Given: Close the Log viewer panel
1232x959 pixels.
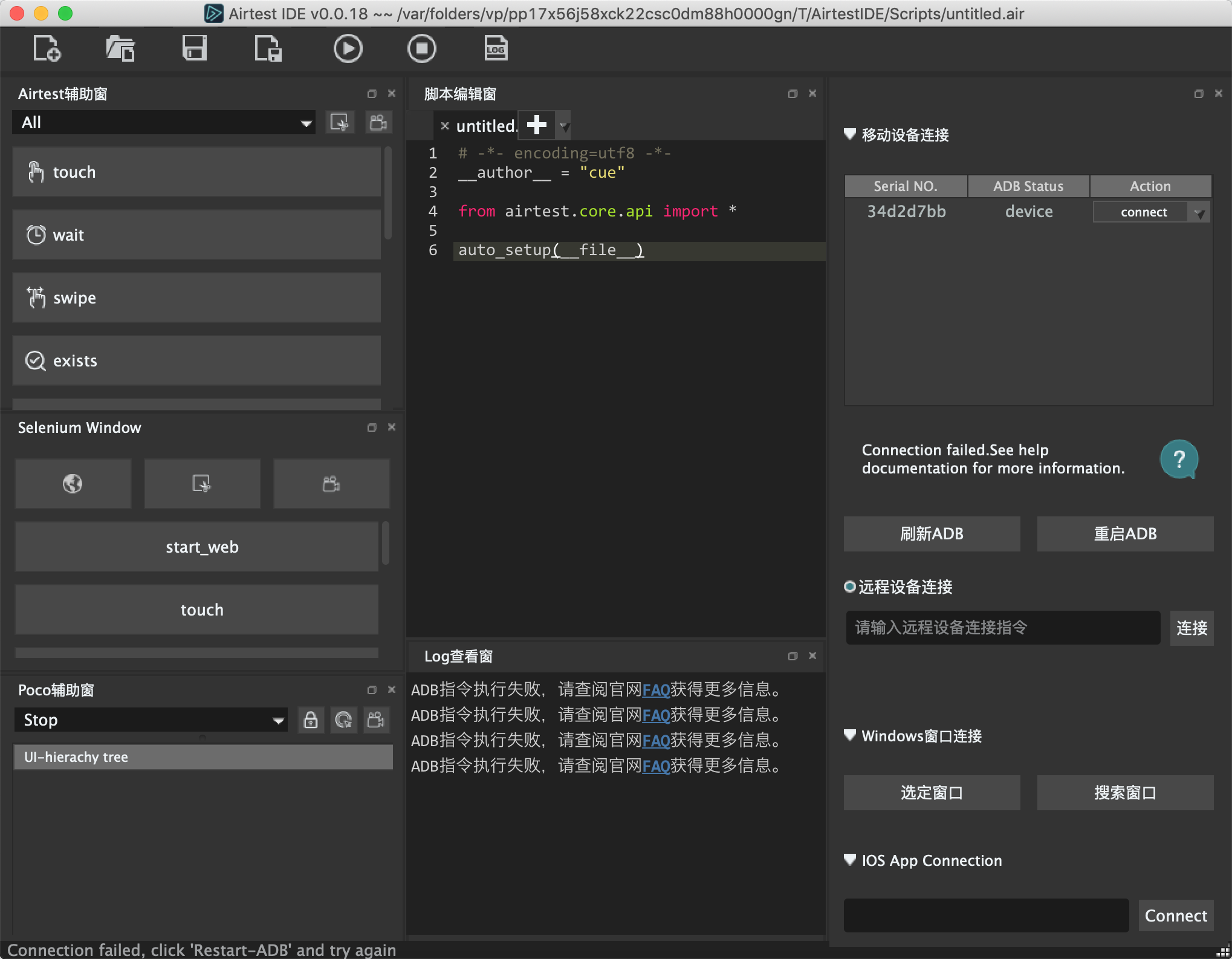Looking at the screenshot, I should [x=812, y=656].
